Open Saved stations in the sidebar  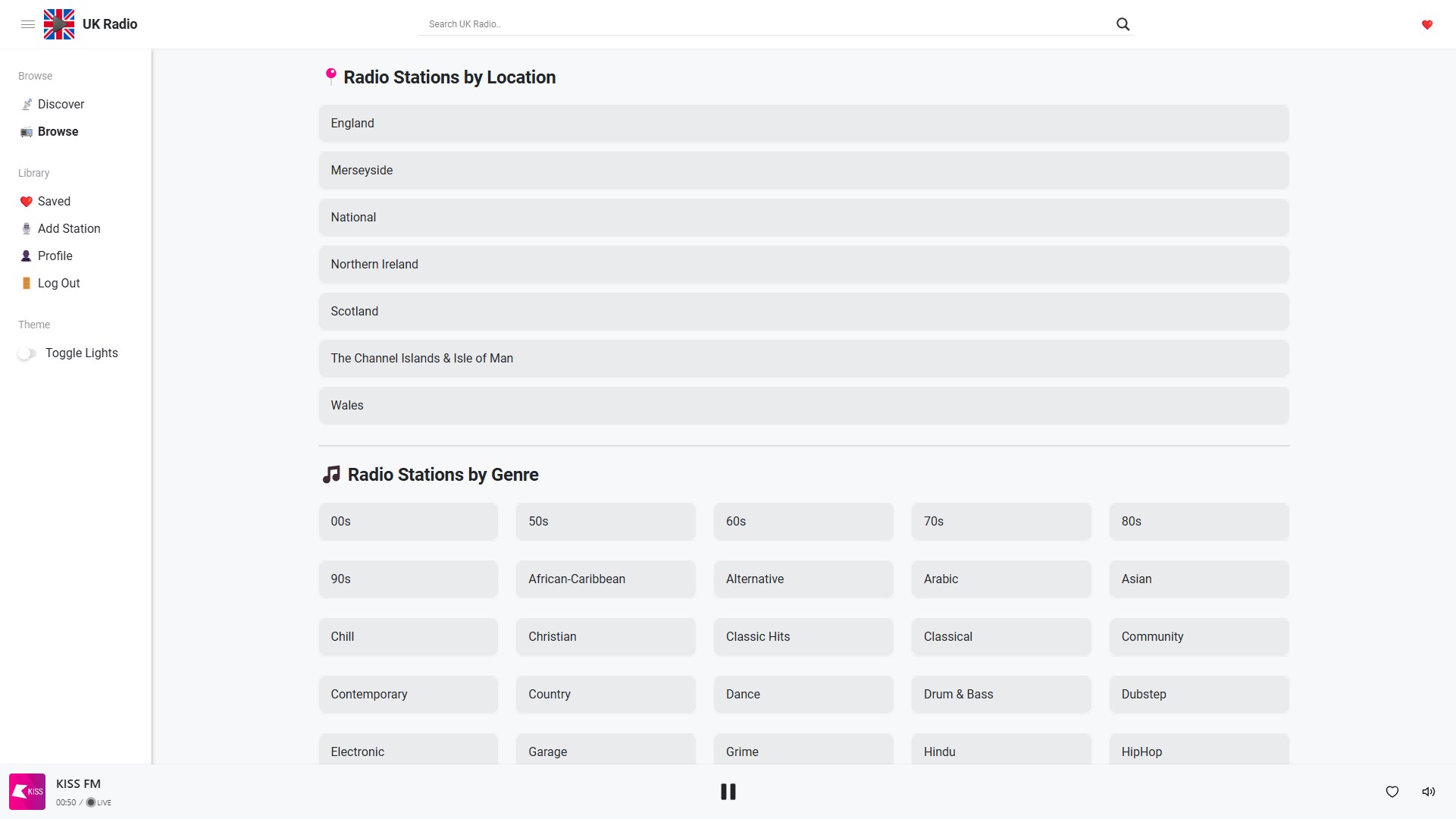click(54, 201)
